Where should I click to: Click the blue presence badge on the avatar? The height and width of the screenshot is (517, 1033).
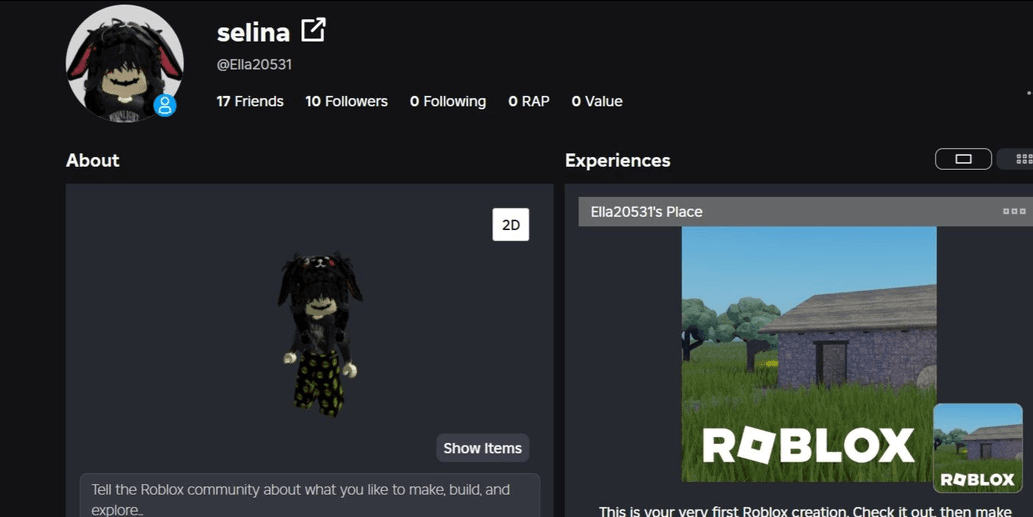click(x=165, y=105)
